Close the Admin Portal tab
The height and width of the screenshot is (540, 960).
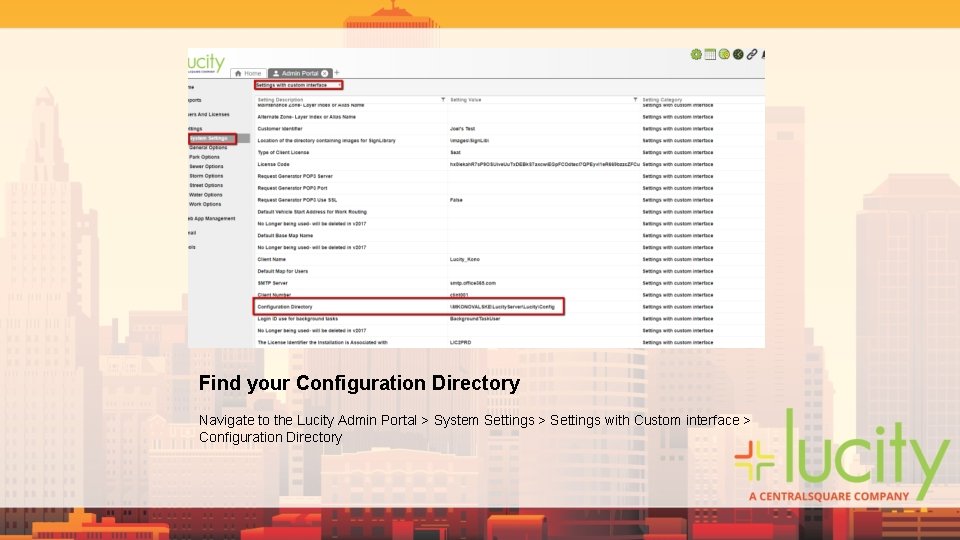pos(324,73)
